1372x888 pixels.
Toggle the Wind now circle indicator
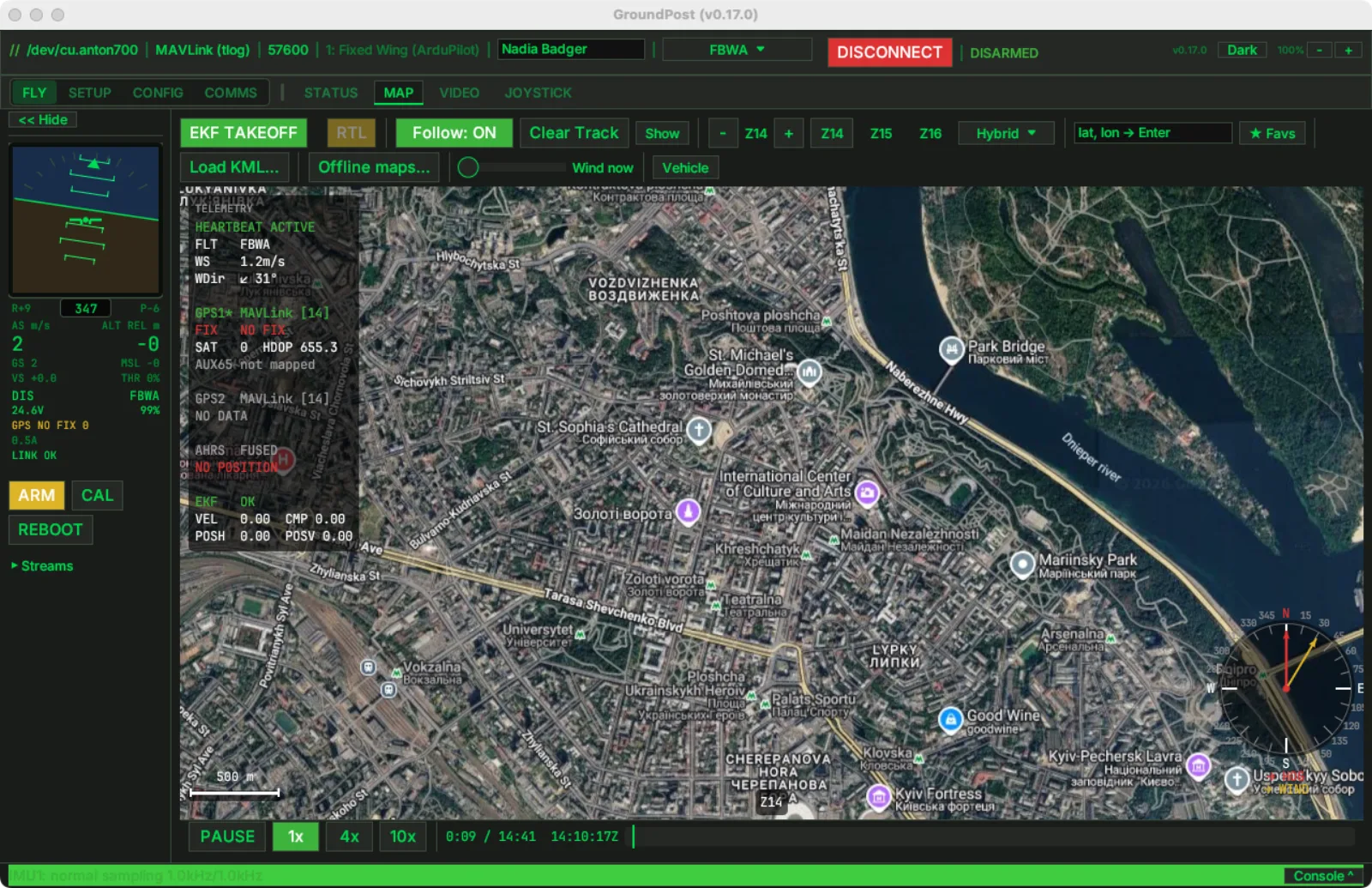(467, 167)
